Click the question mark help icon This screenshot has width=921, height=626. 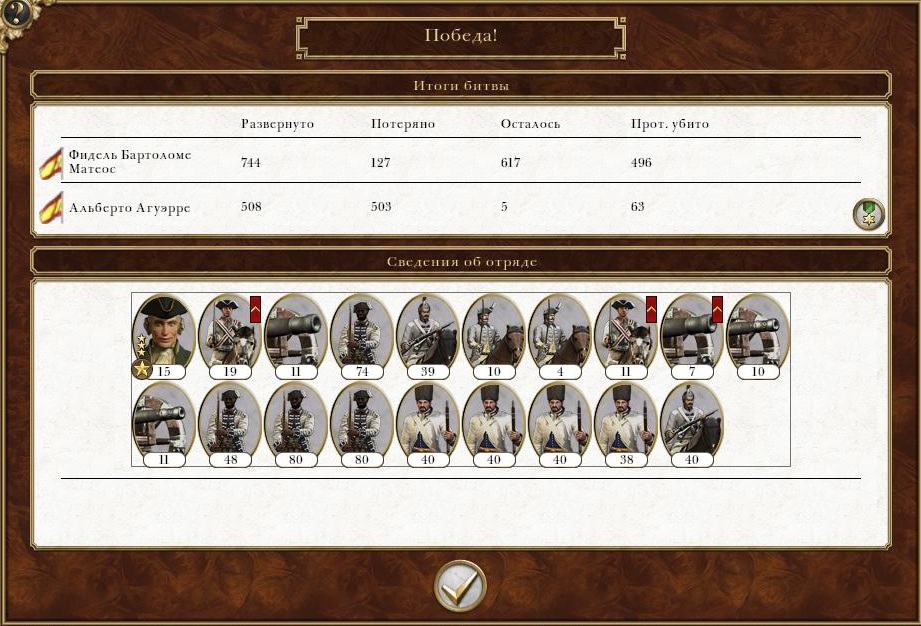[x=16, y=13]
